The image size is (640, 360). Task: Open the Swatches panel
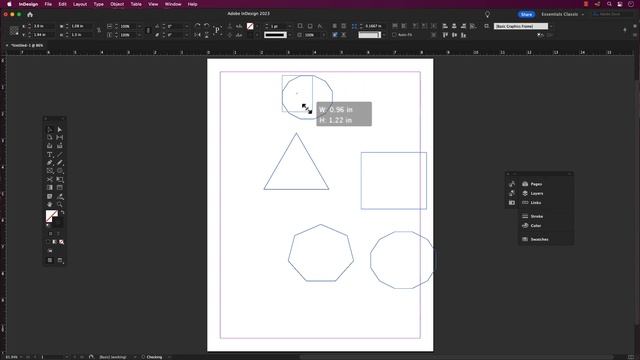[535, 239]
